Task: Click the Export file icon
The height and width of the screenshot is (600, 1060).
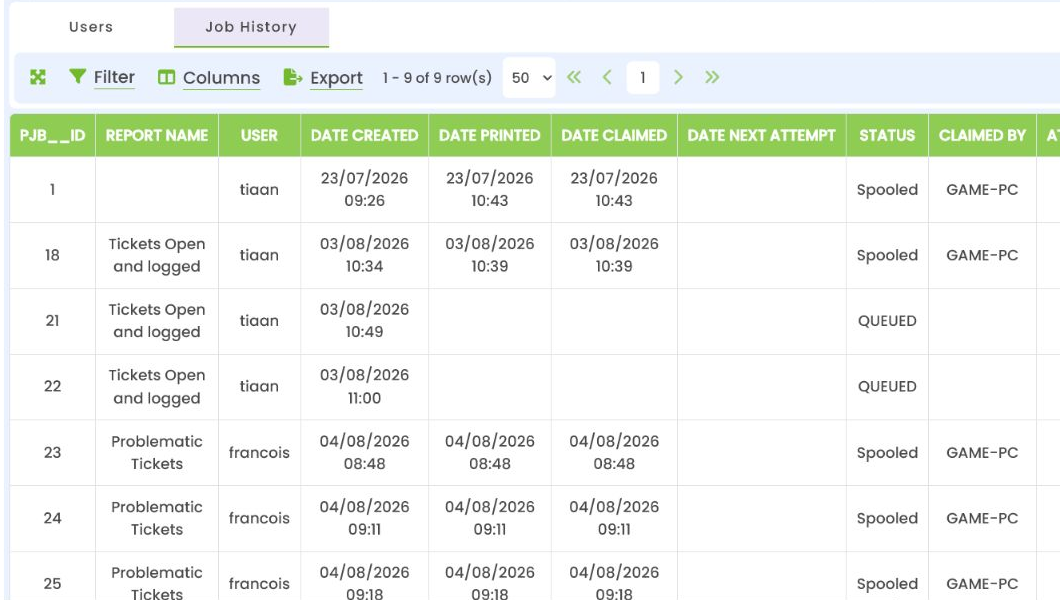Action: click(x=292, y=77)
